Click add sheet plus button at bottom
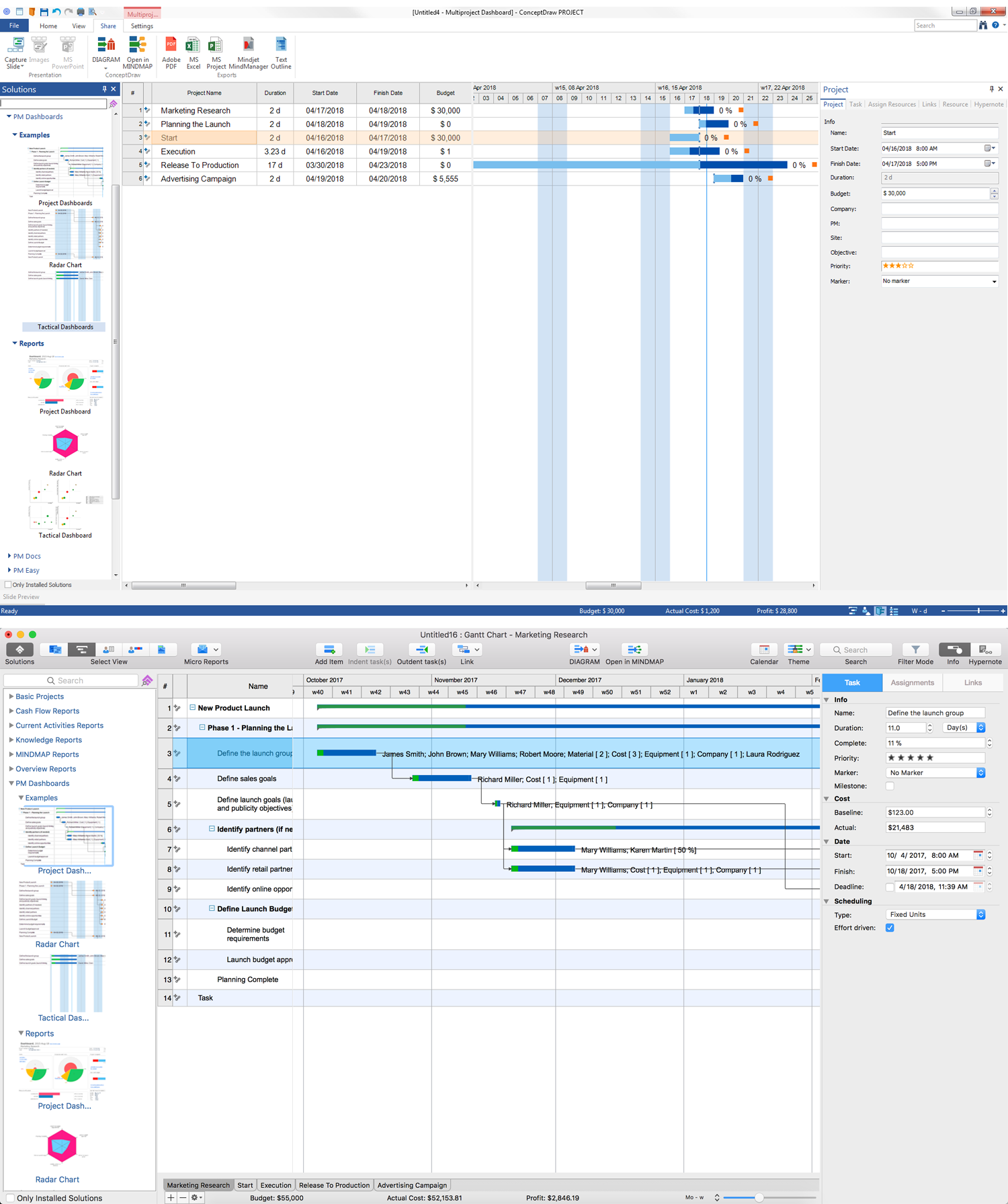The image size is (1008, 1204). 171,1197
